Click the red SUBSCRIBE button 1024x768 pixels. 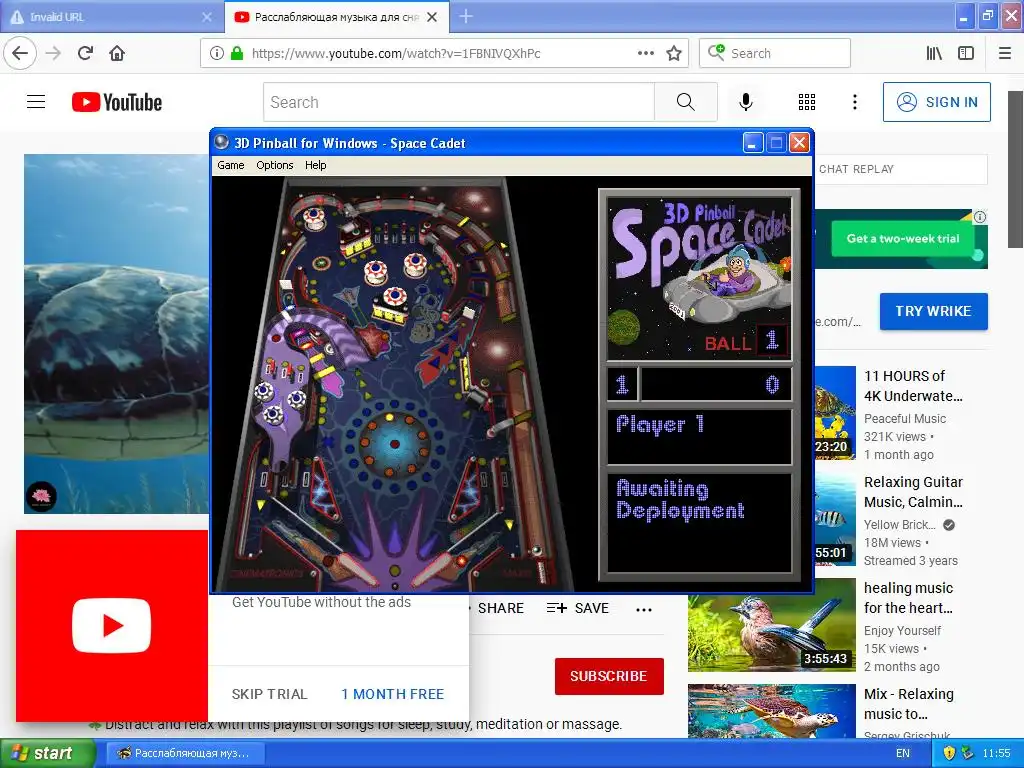(609, 676)
